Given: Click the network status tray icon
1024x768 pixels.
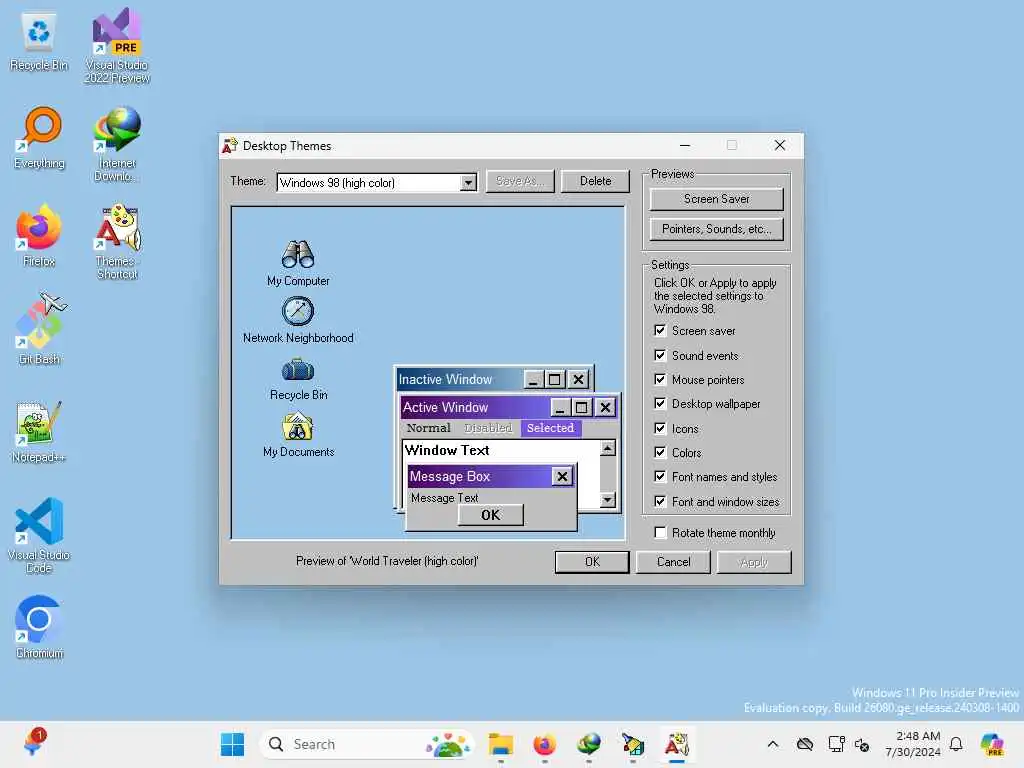Looking at the screenshot, I should [x=836, y=744].
